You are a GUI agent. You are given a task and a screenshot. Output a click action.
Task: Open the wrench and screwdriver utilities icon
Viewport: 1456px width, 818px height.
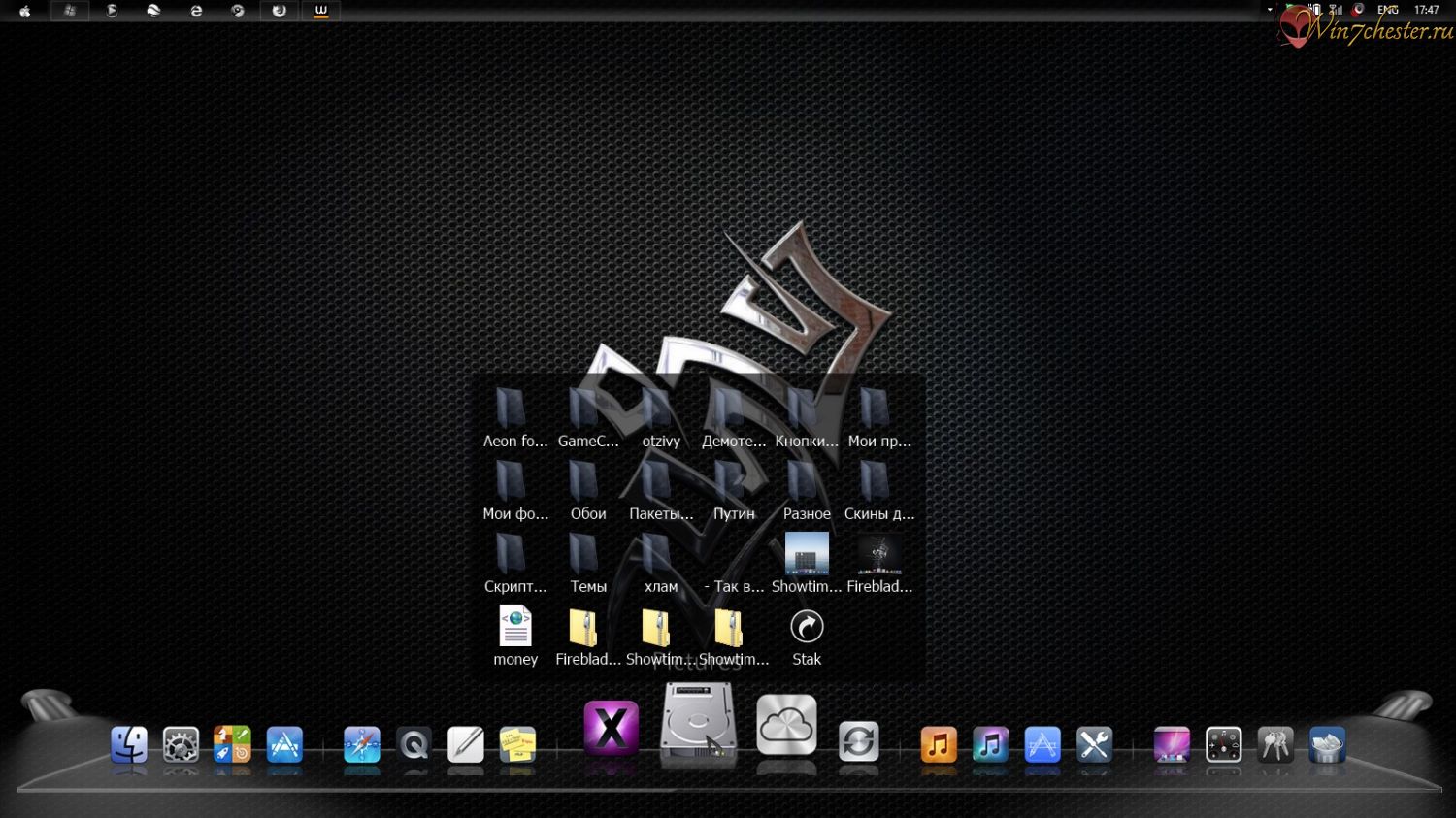click(x=1094, y=745)
